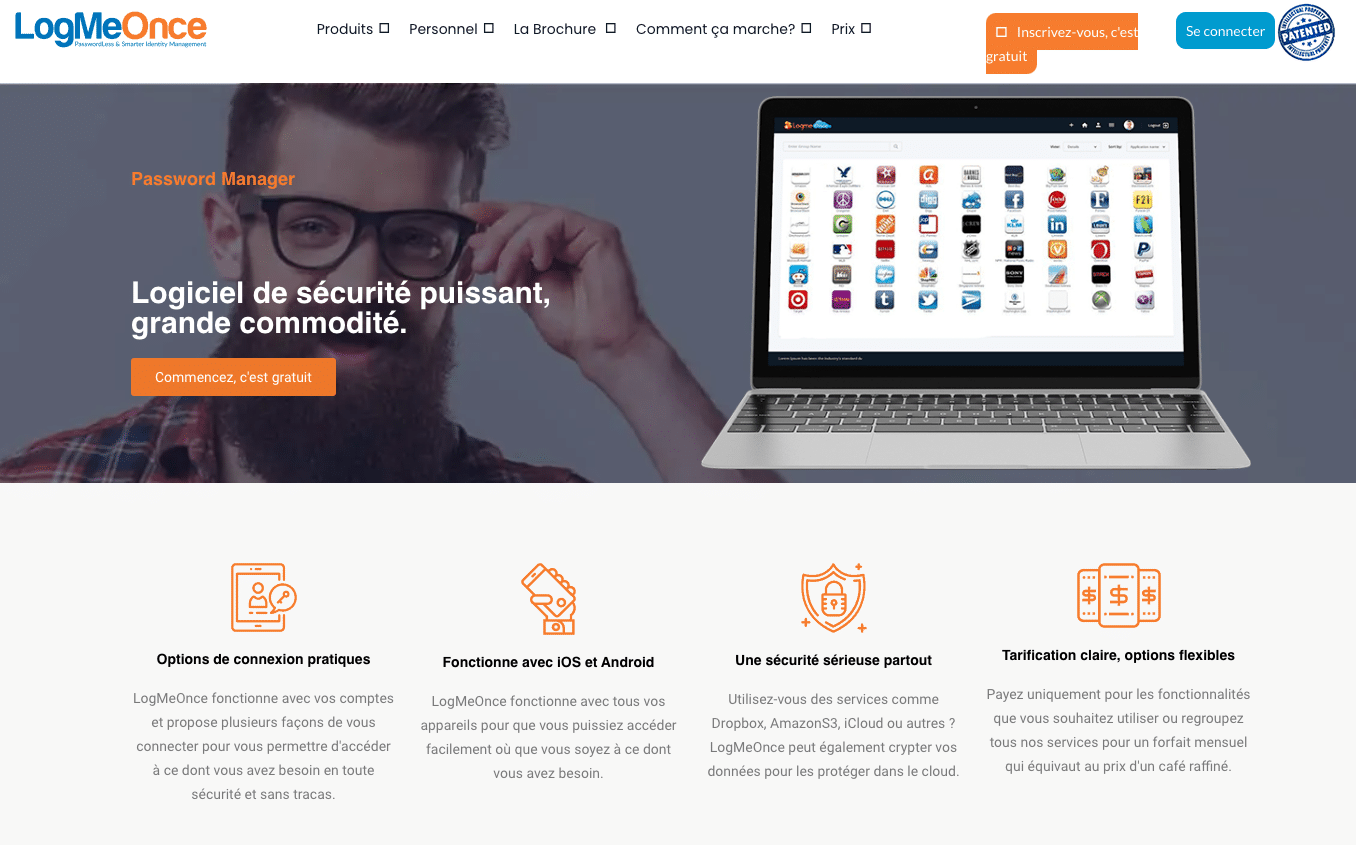This screenshot has height=845, width=1356.
Task: Click the connection options tablet icon
Action: point(263,597)
